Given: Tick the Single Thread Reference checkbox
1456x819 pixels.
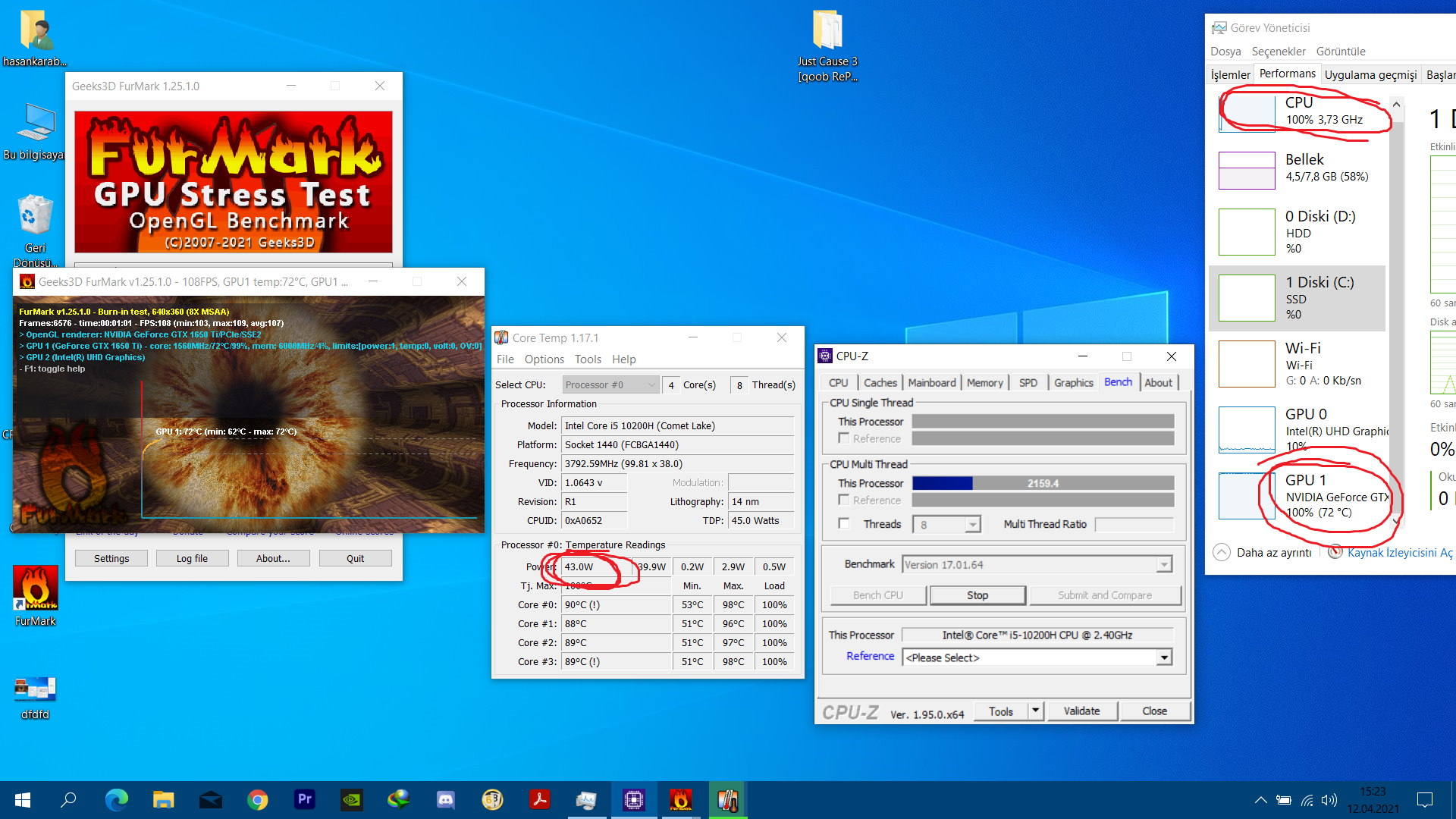Looking at the screenshot, I should 843,438.
